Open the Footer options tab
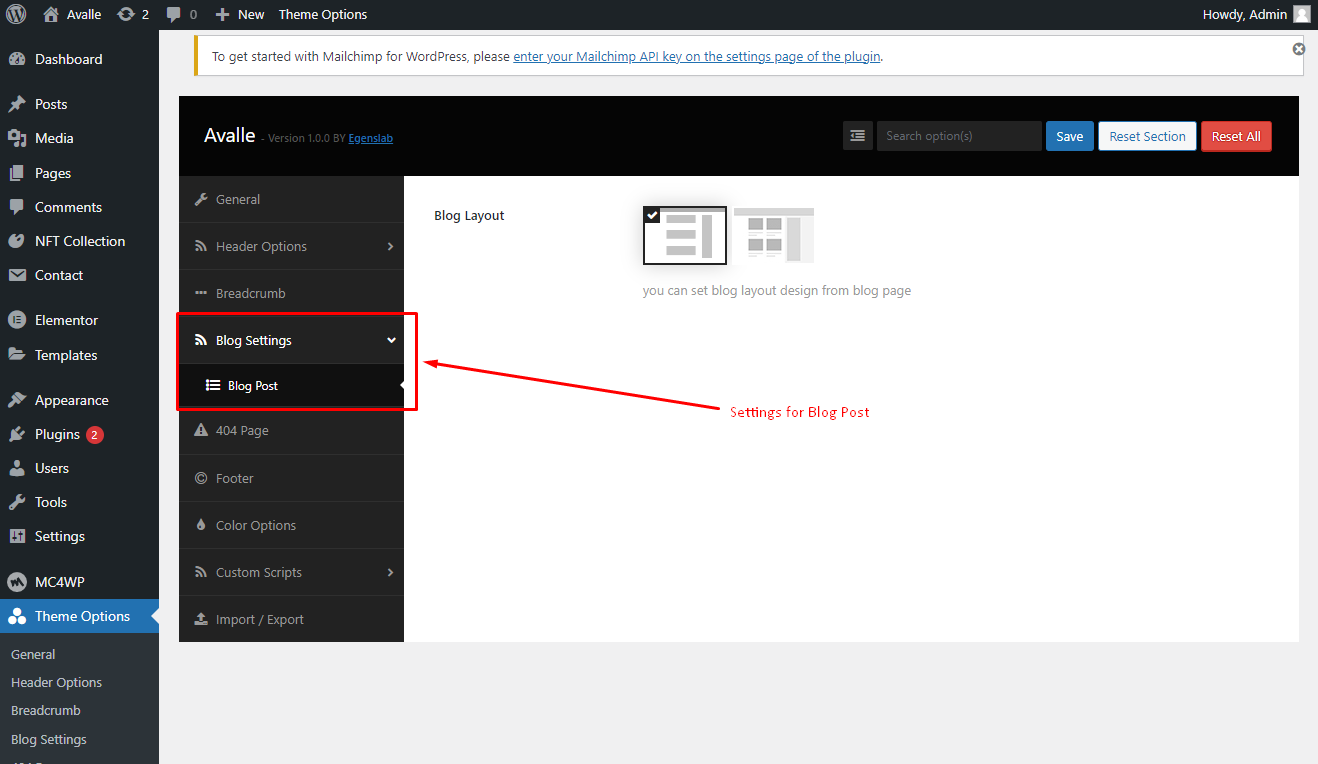Image resolution: width=1318 pixels, height=764 pixels. [291, 478]
